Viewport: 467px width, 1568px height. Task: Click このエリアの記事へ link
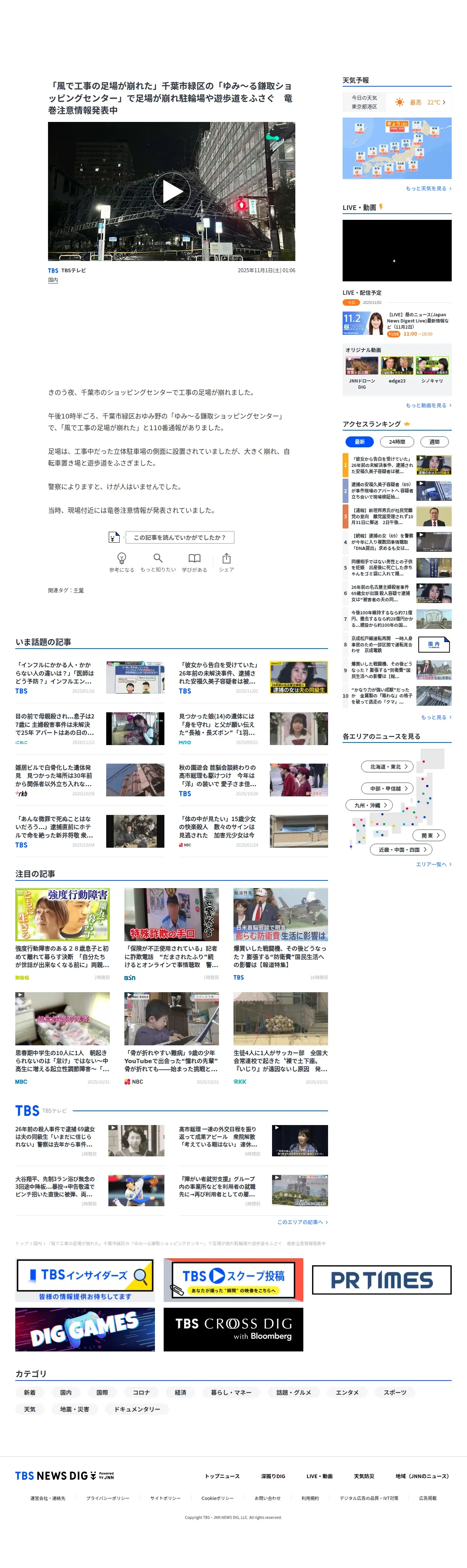(x=302, y=1222)
